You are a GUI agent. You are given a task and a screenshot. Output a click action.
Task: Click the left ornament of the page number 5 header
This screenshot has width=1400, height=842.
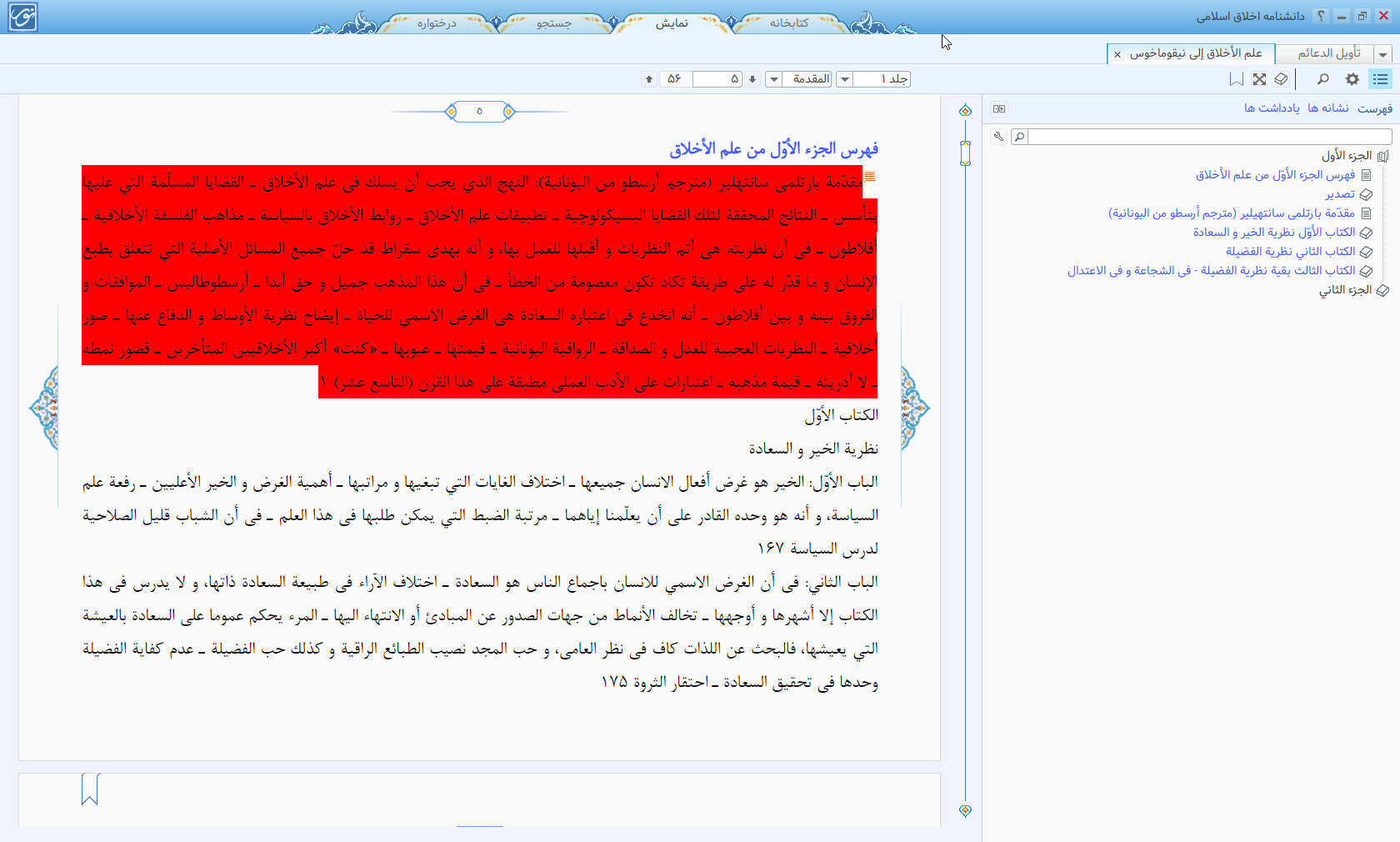[451, 112]
